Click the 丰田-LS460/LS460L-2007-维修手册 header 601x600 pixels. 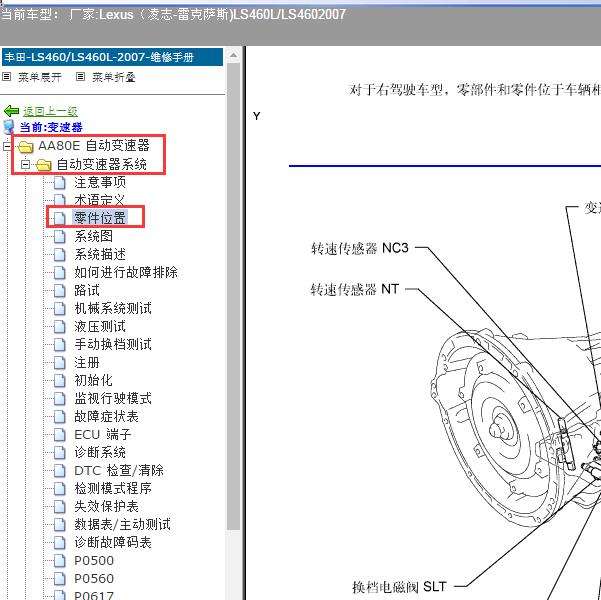point(112,57)
